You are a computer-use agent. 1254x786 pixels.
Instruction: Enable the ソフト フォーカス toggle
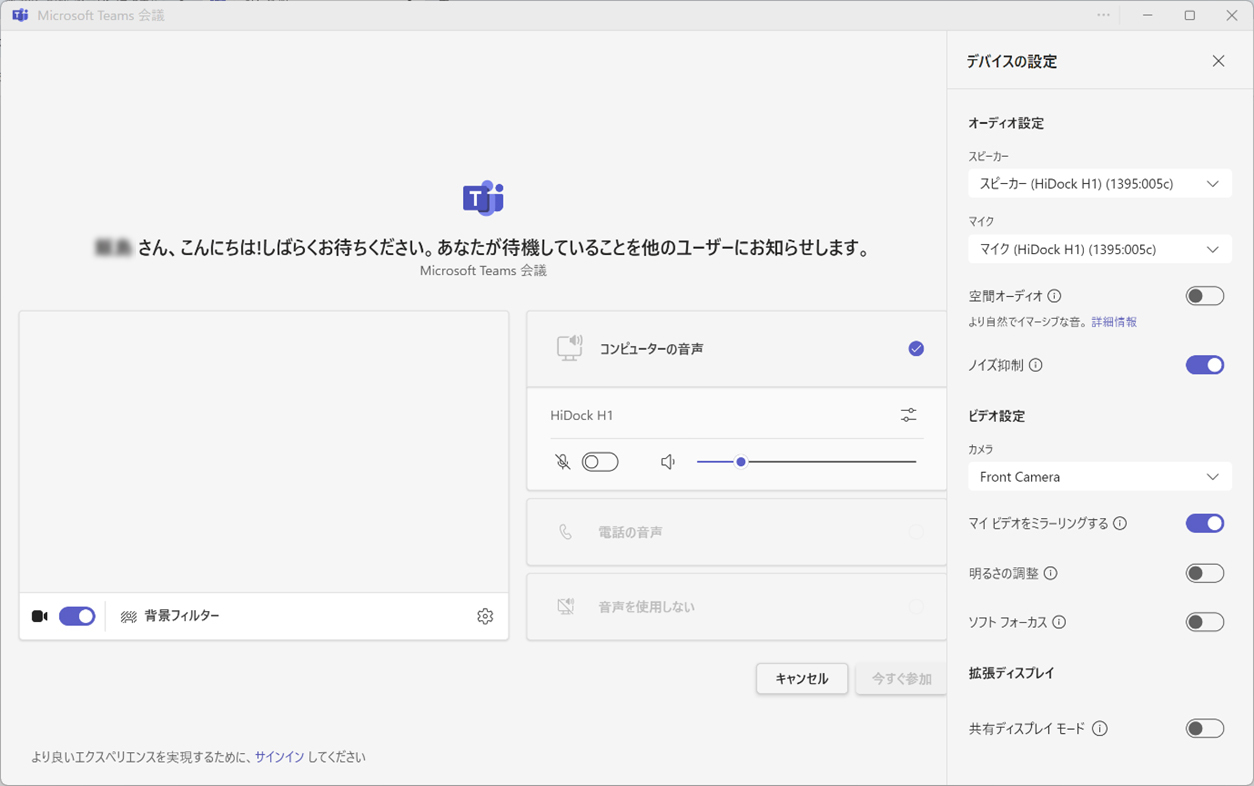click(x=1205, y=622)
